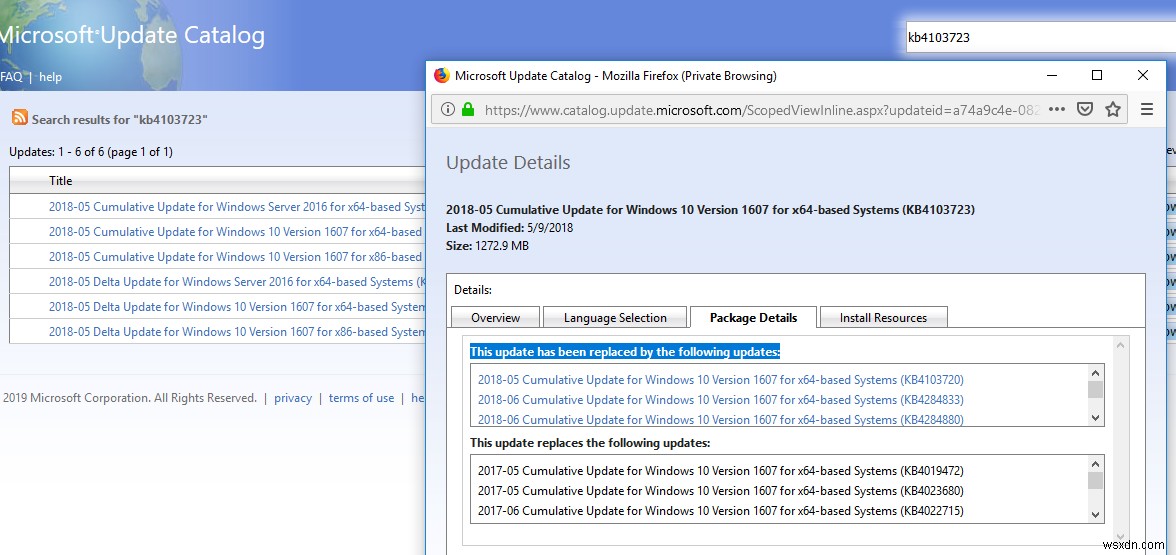Open the terms of use footer link
Image resolution: width=1176 pixels, height=555 pixels.
362,398
